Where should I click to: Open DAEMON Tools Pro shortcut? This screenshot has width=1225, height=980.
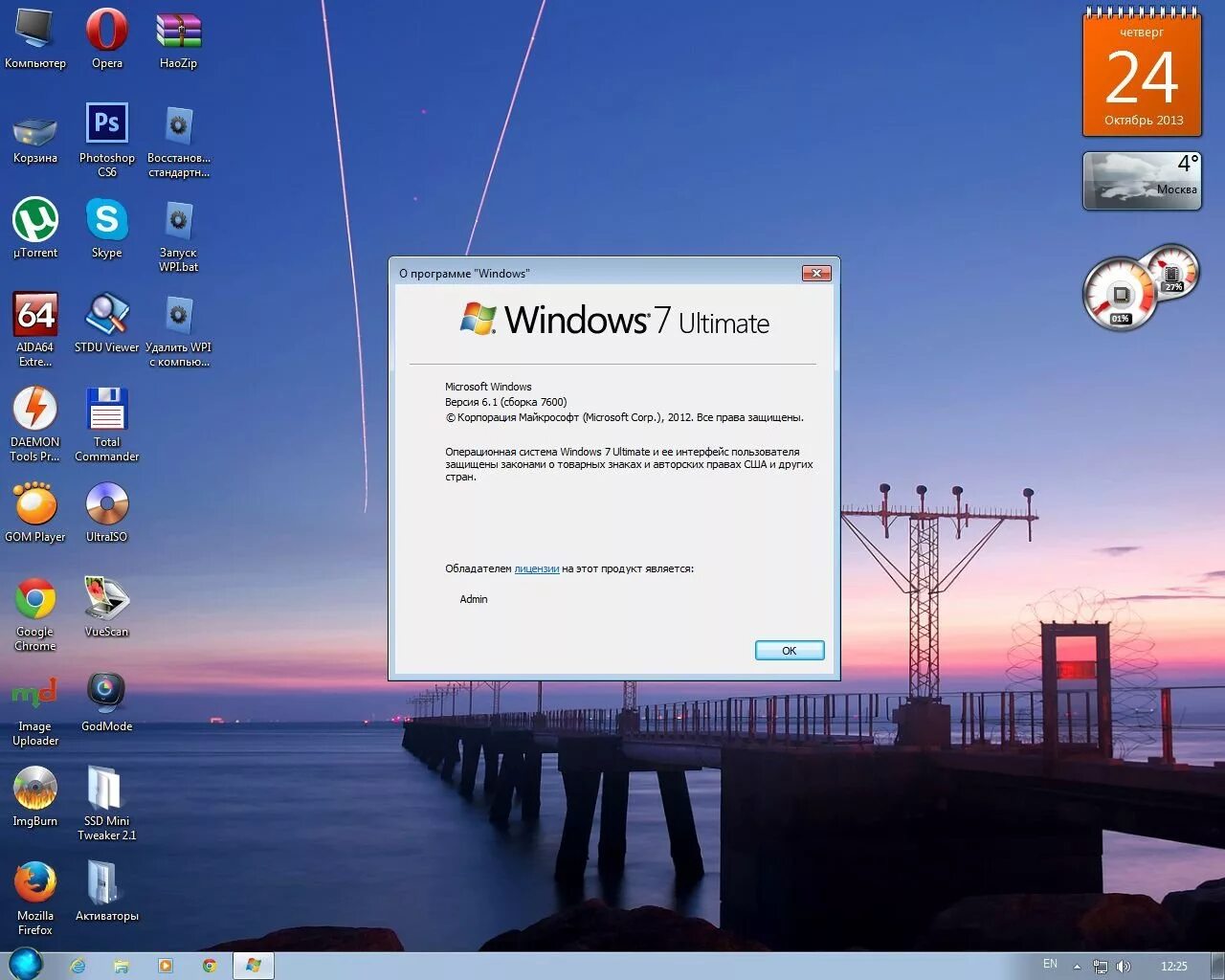[x=35, y=424]
